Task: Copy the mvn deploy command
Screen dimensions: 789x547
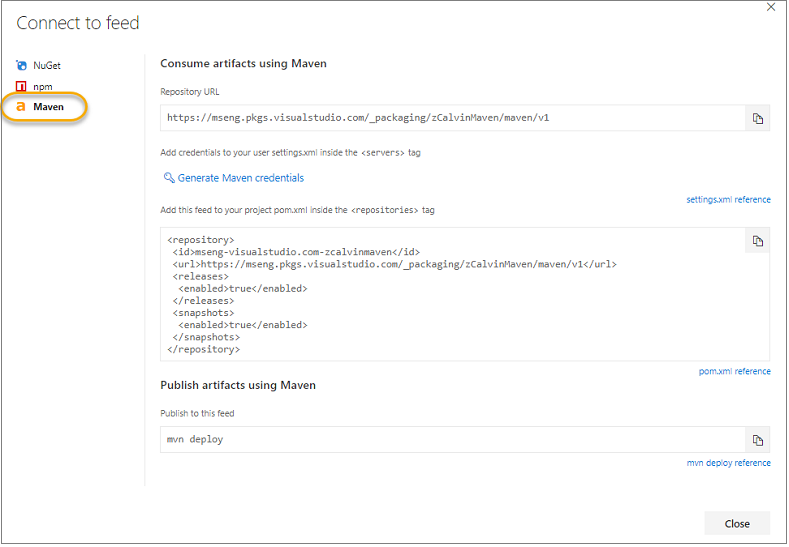Action: (757, 440)
